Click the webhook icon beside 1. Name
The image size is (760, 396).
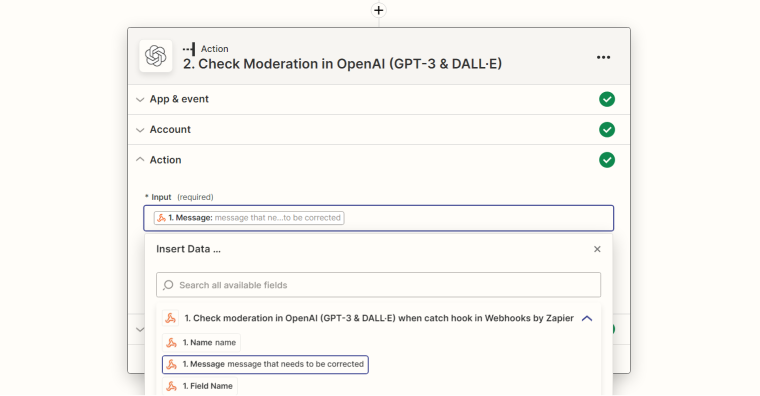[172, 343]
